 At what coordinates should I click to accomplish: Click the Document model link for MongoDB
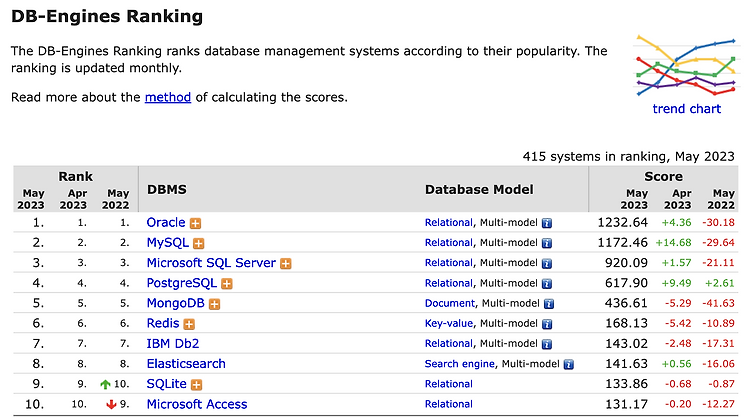pyautogui.click(x=450, y=303)
